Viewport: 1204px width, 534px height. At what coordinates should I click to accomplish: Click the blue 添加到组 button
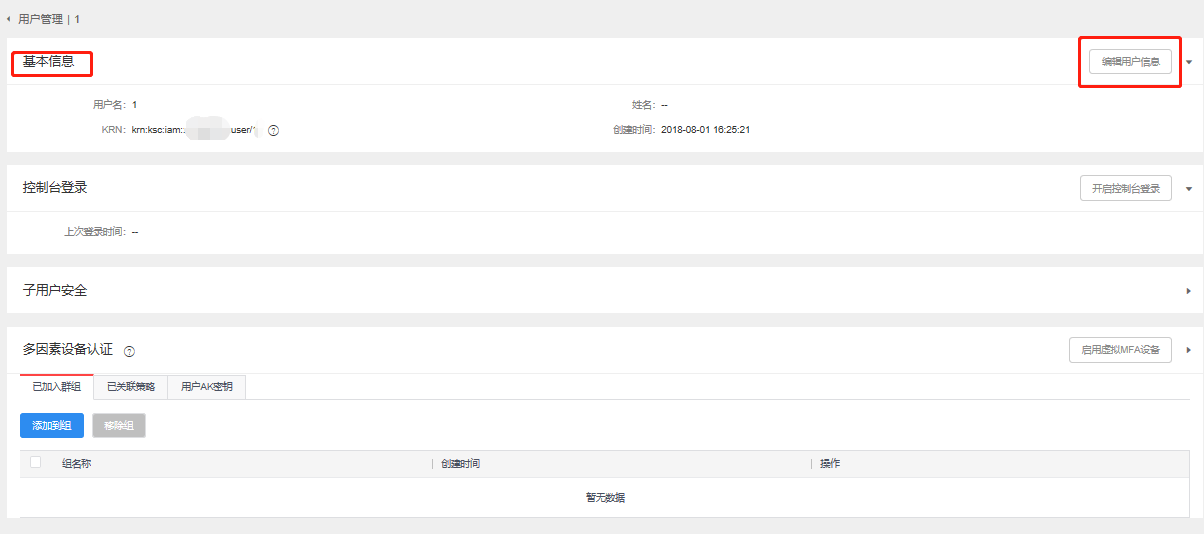coord(52,425)
